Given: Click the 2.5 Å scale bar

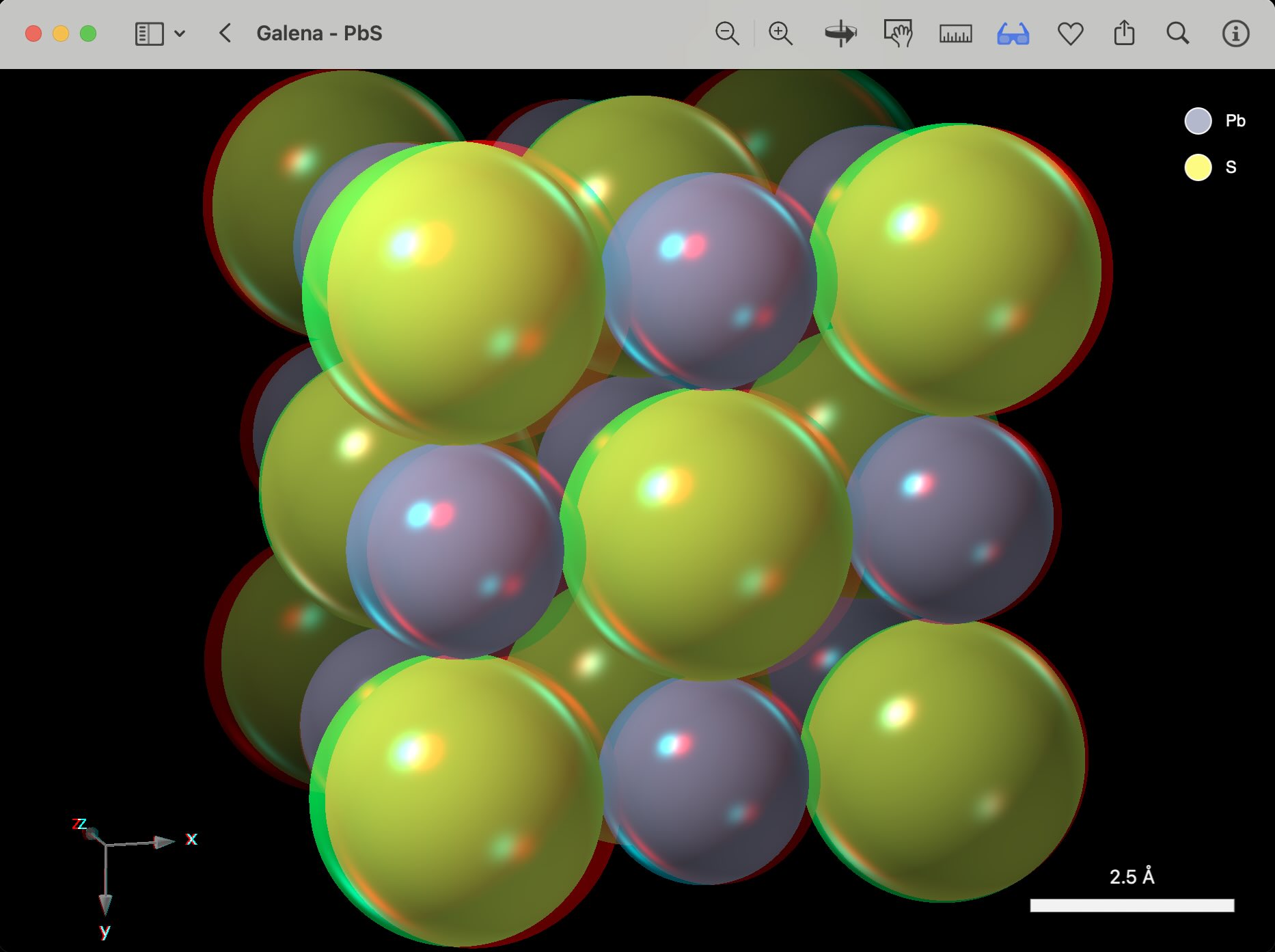Looking at the screenshot, I should click(x=1132, y=905).
